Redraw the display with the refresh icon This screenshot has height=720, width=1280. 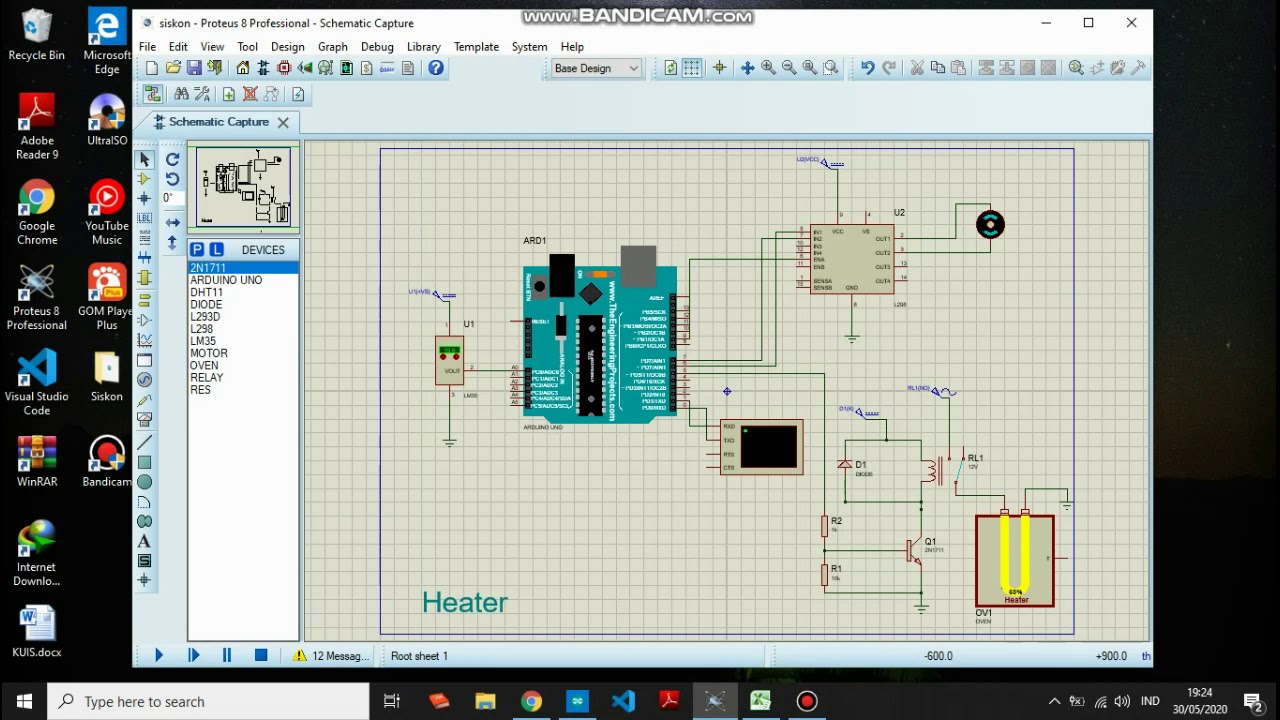pos(670,68)
